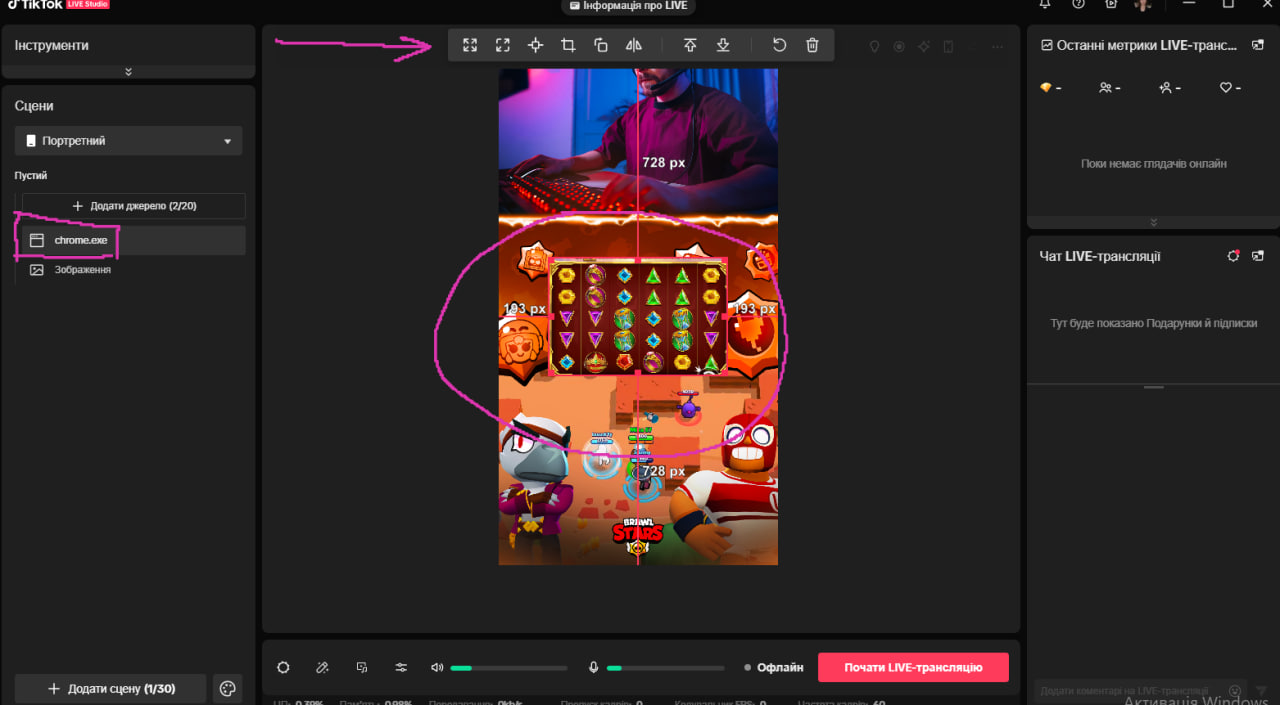Screen dimensions: 1280x705
Task: Click the TikTok LIVE Studio logo
Action: click(59, 4)
